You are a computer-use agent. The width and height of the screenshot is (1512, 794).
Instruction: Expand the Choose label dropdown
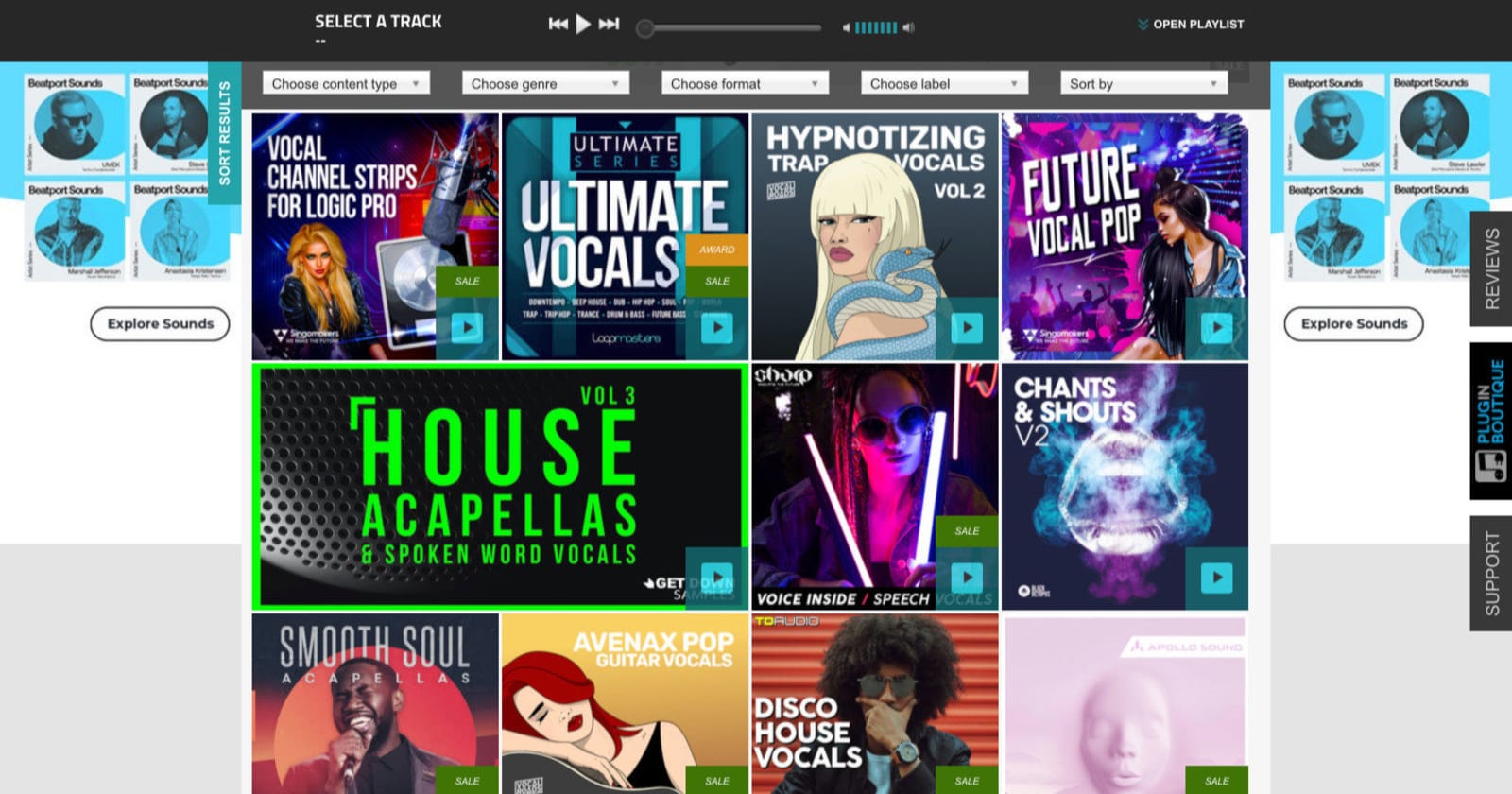coord(944,83)
